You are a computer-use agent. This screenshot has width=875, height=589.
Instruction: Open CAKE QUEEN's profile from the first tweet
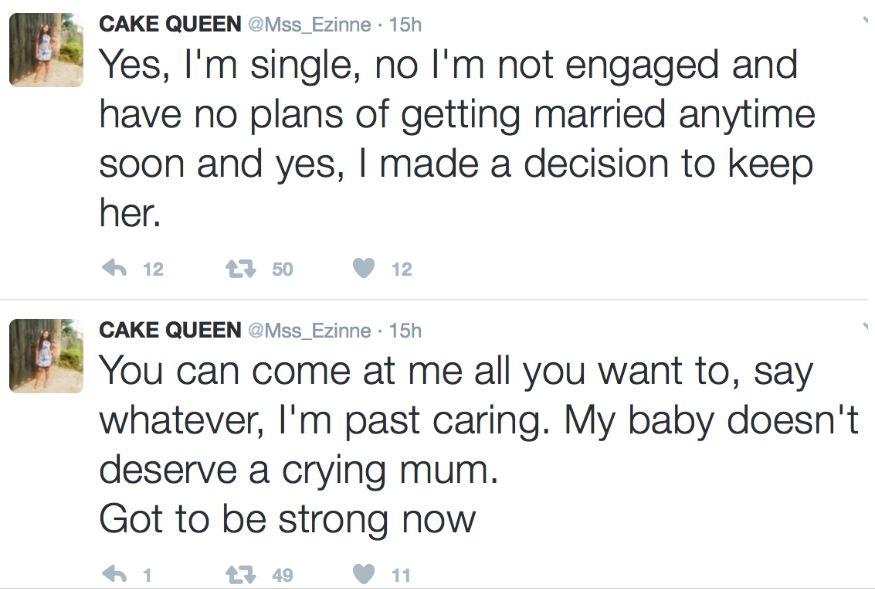click(169, 23)
